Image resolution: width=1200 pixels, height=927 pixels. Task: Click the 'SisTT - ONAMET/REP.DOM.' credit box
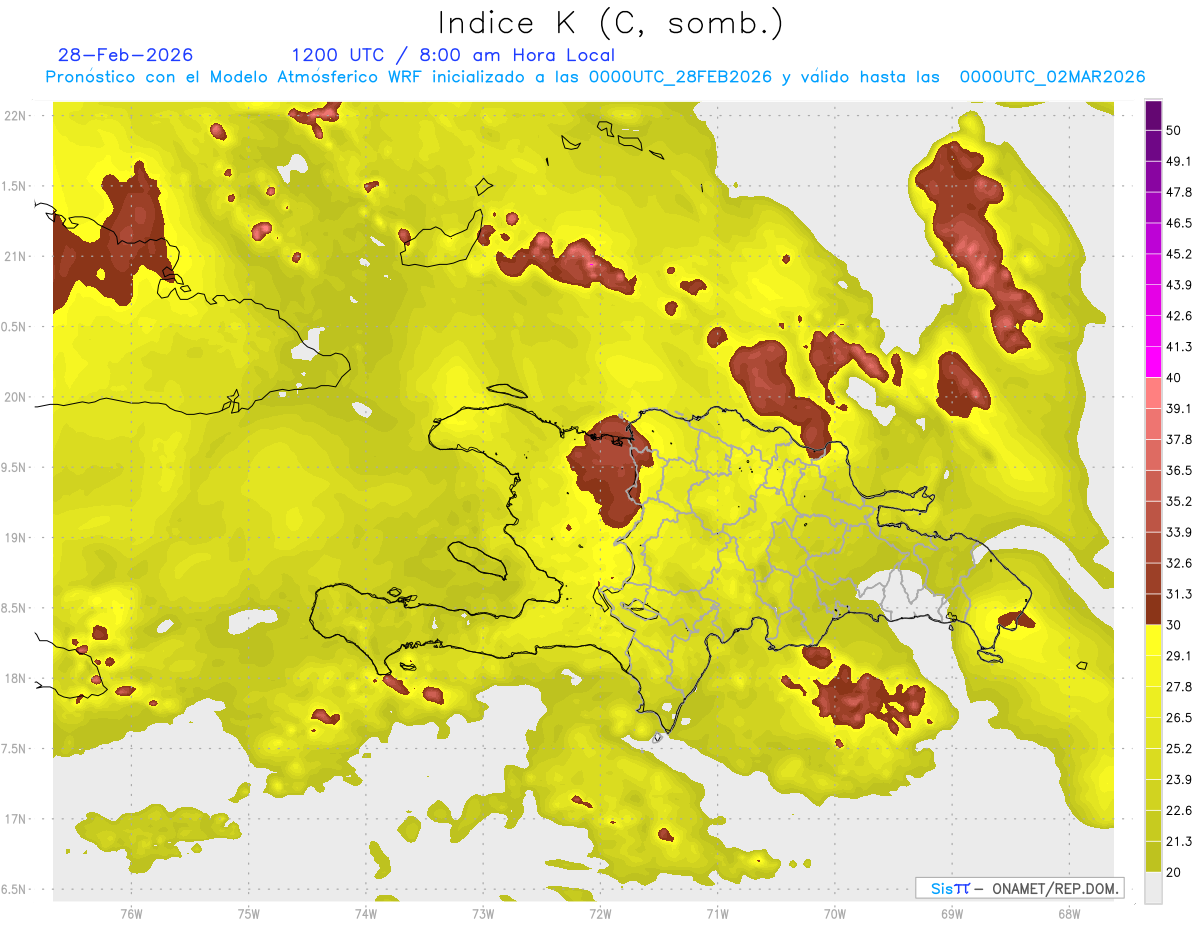[x=1020, y=888]
